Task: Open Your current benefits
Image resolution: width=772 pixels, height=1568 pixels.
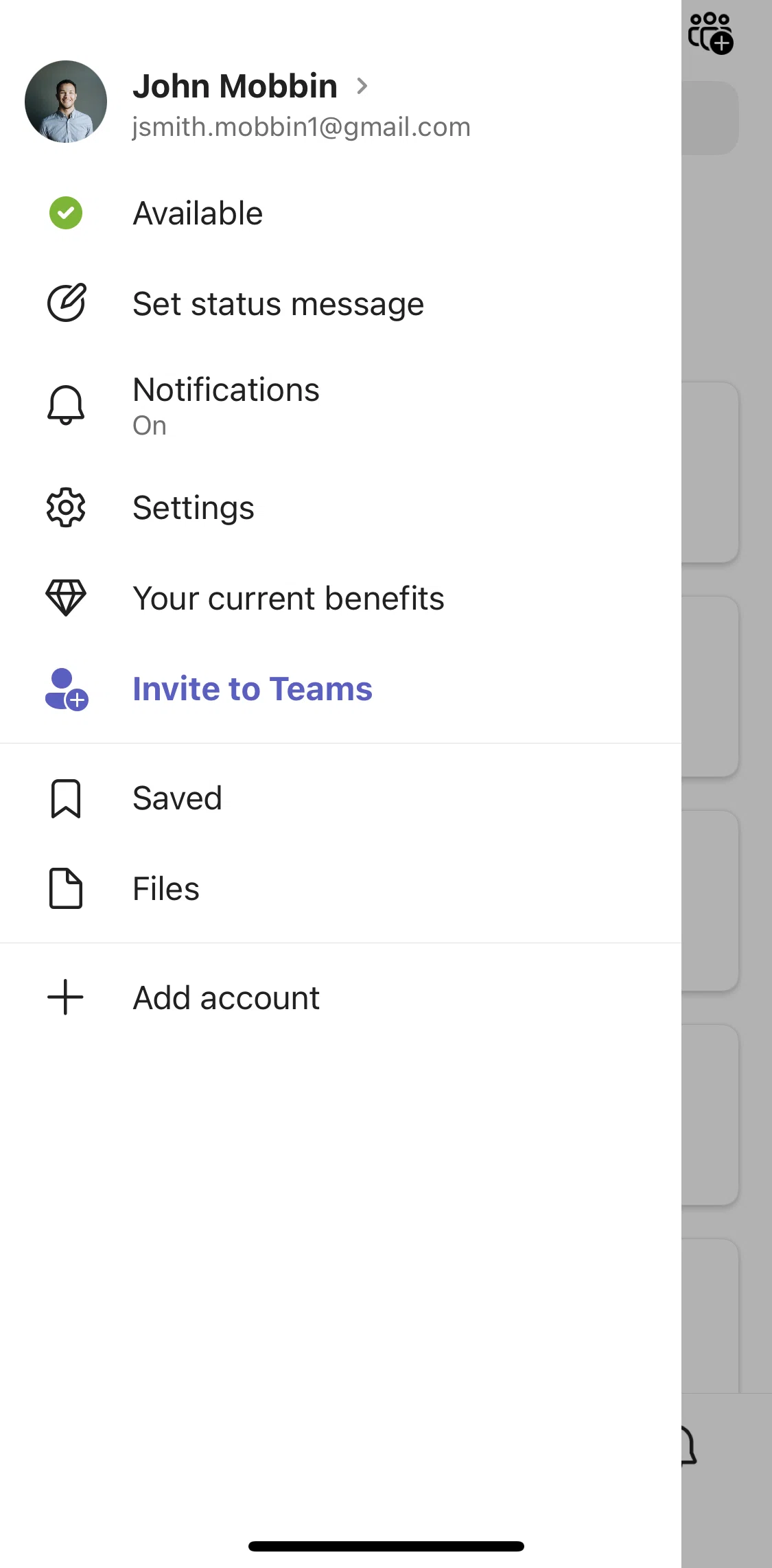Action: (288, 598)
